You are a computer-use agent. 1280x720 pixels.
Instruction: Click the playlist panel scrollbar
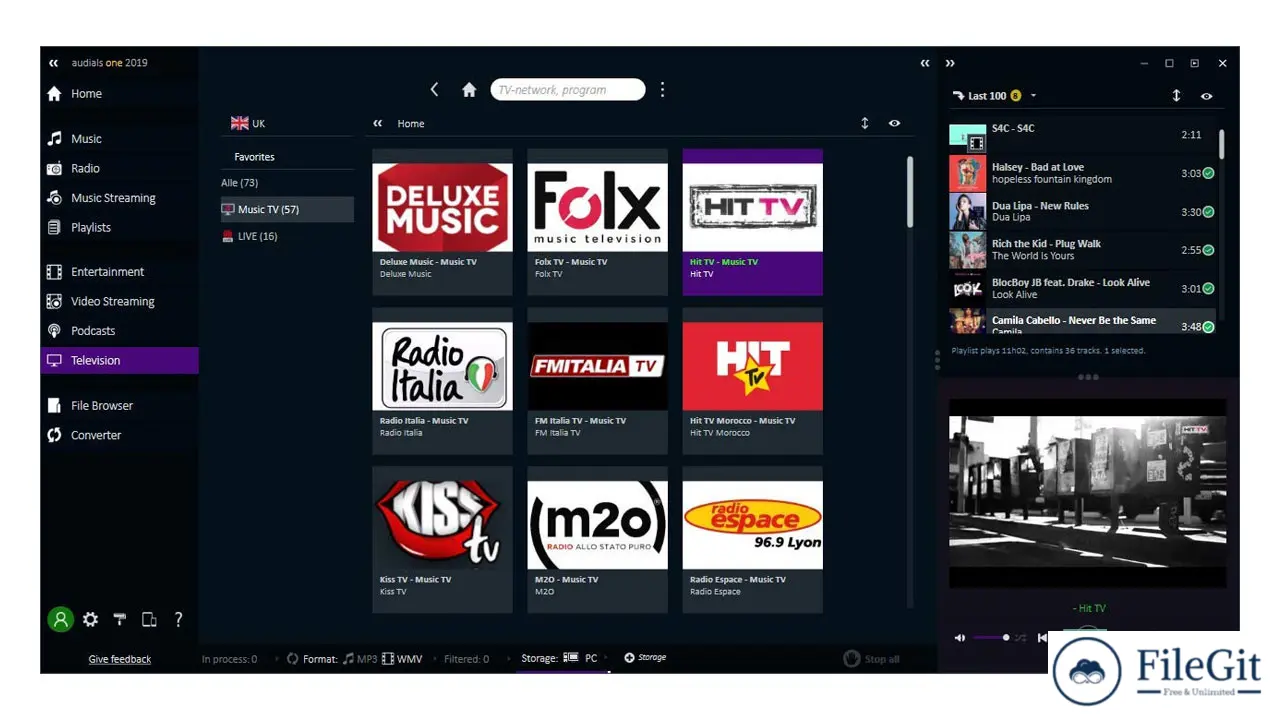1221,144
